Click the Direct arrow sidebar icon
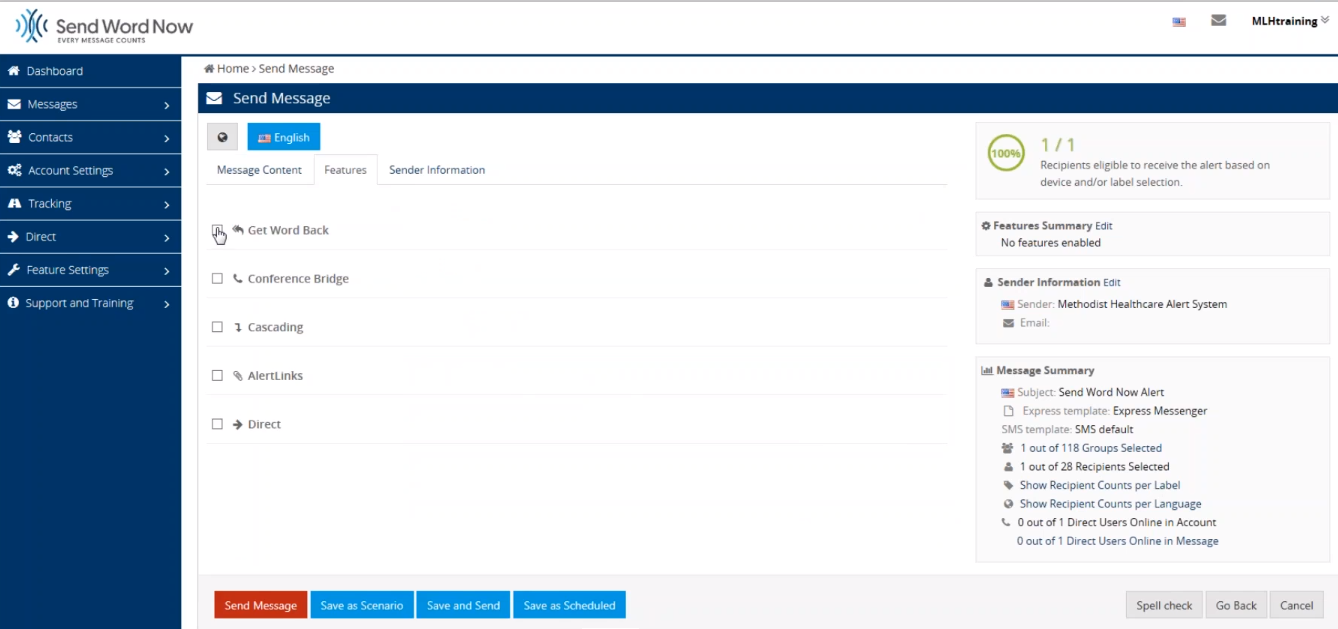Image resolution: width=1338 pixels, height=629 pixels. [13, 237]
